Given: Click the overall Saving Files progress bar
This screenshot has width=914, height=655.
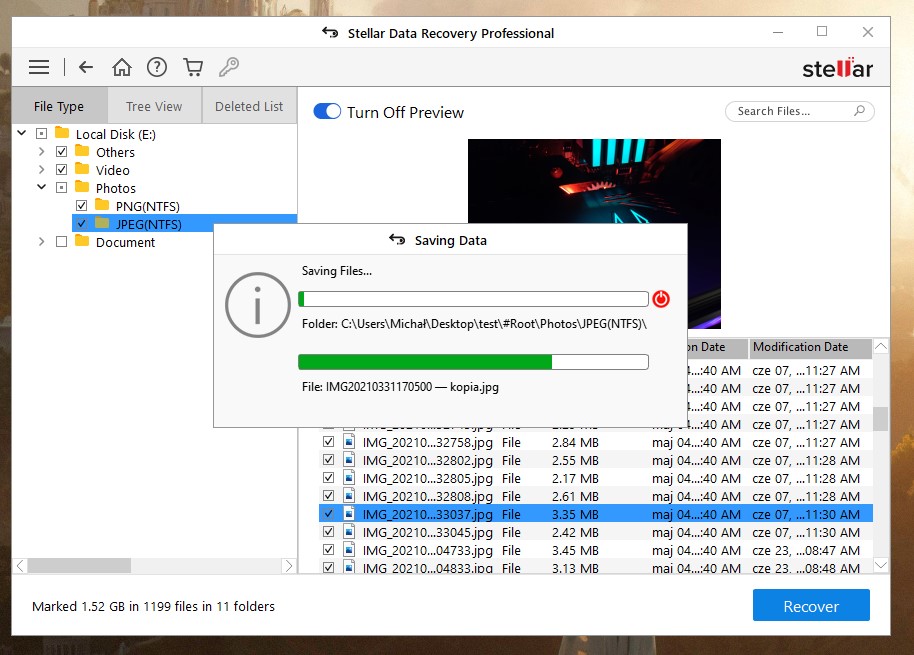Looking at the screenshot, I should (x=473, y=299).
